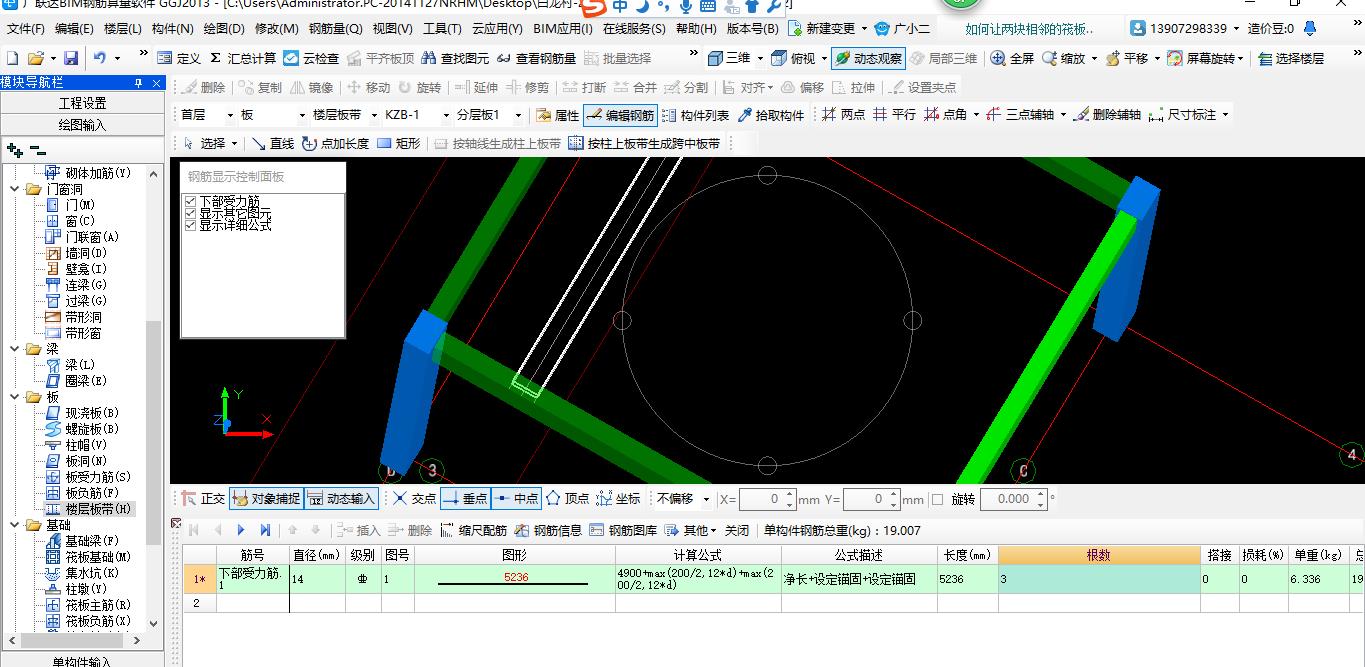Toggle 正交 orthogonal mode
Screen dimensions: 1365x667
203,498
